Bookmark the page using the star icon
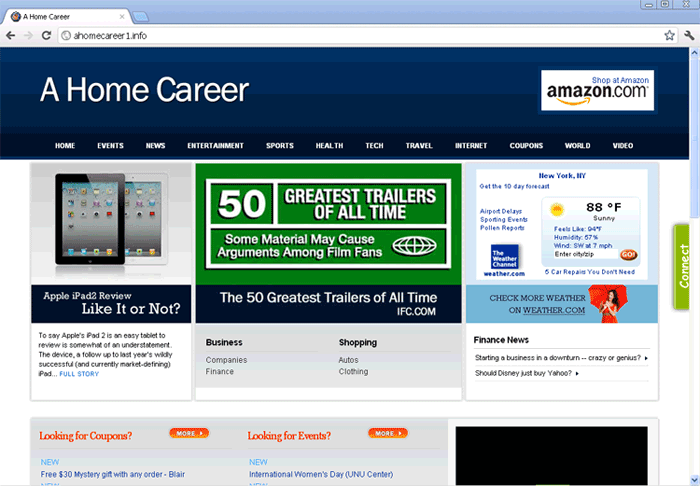 point(669,35)
